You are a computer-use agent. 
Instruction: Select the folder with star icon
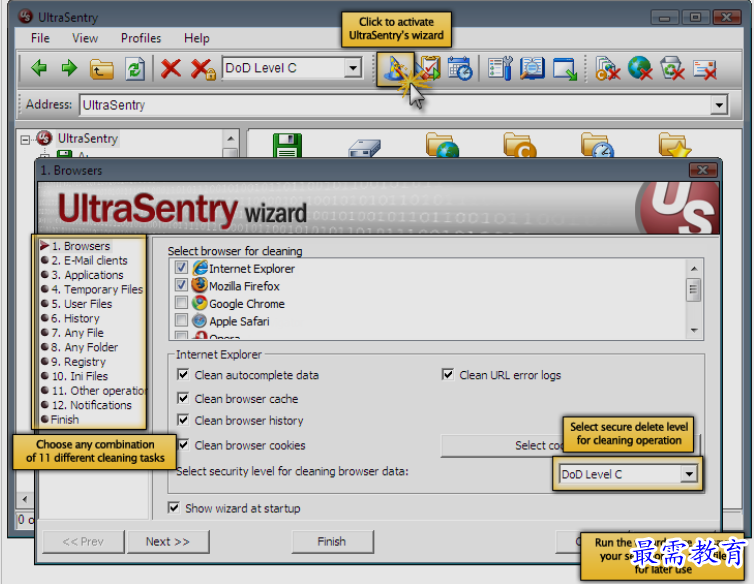coord(675,145)
